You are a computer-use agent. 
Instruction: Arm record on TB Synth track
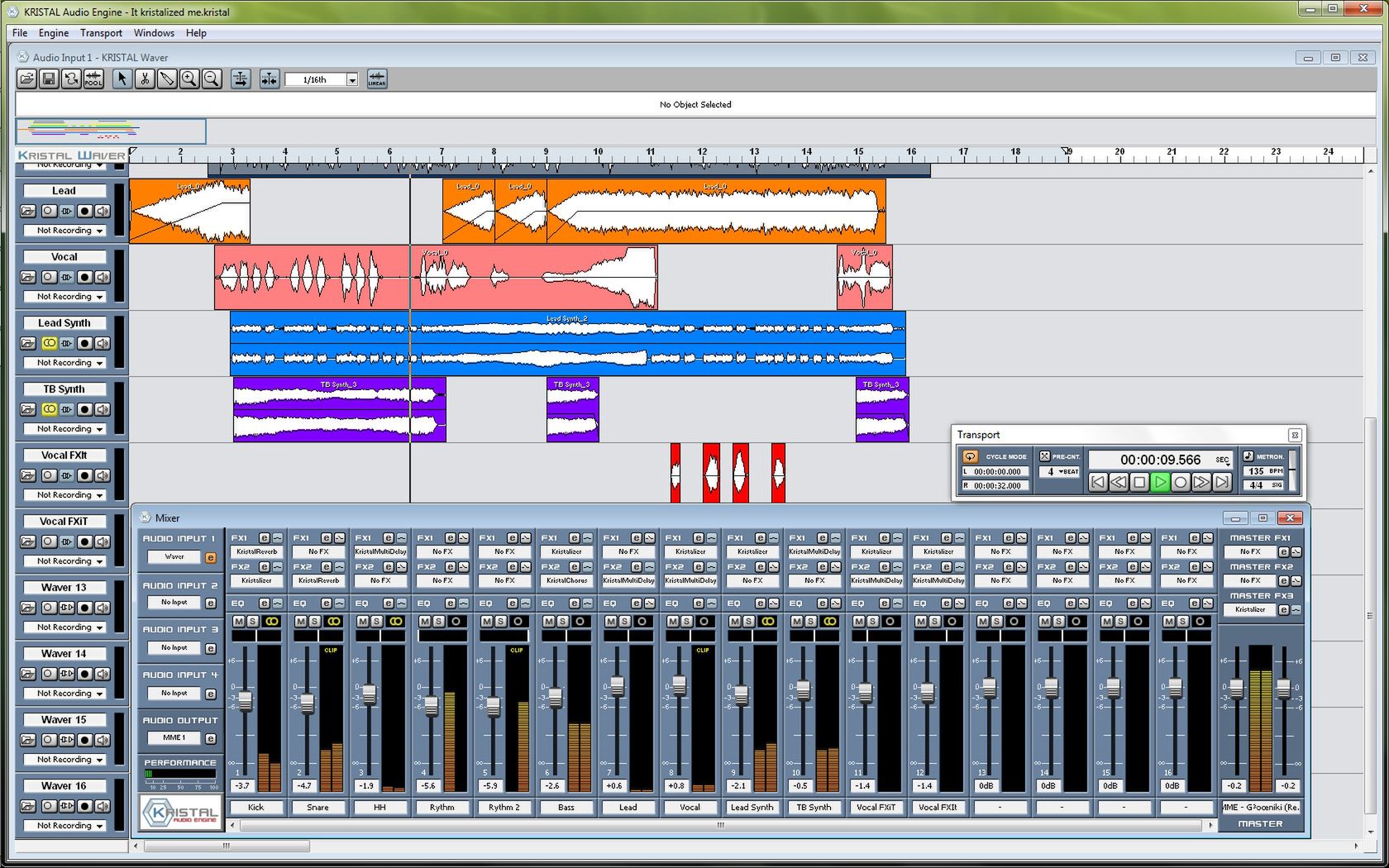click(84, 409)
